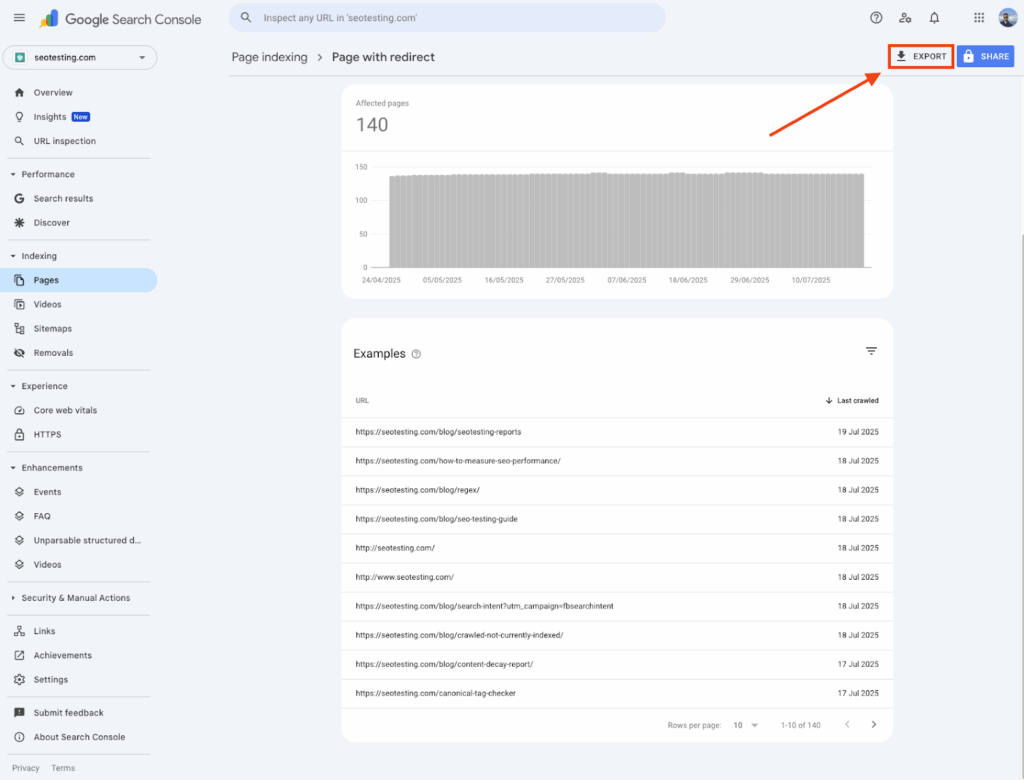This screenshot has width=1024, height=780.
Task: Go to the next page of results
Action: pos(873,724)
